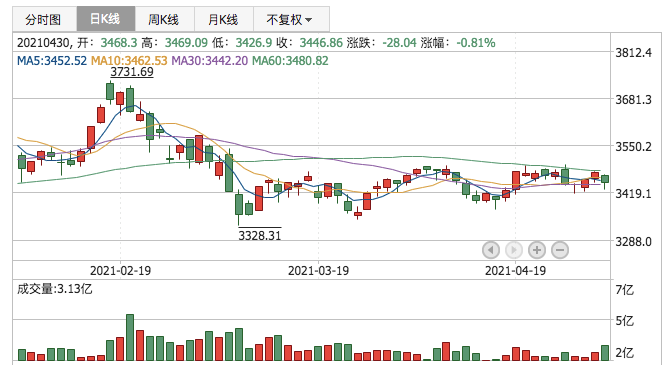Switch to the 分时图 tab
The width and height of the screenshot is (668, 372).
tap(44, 19)
